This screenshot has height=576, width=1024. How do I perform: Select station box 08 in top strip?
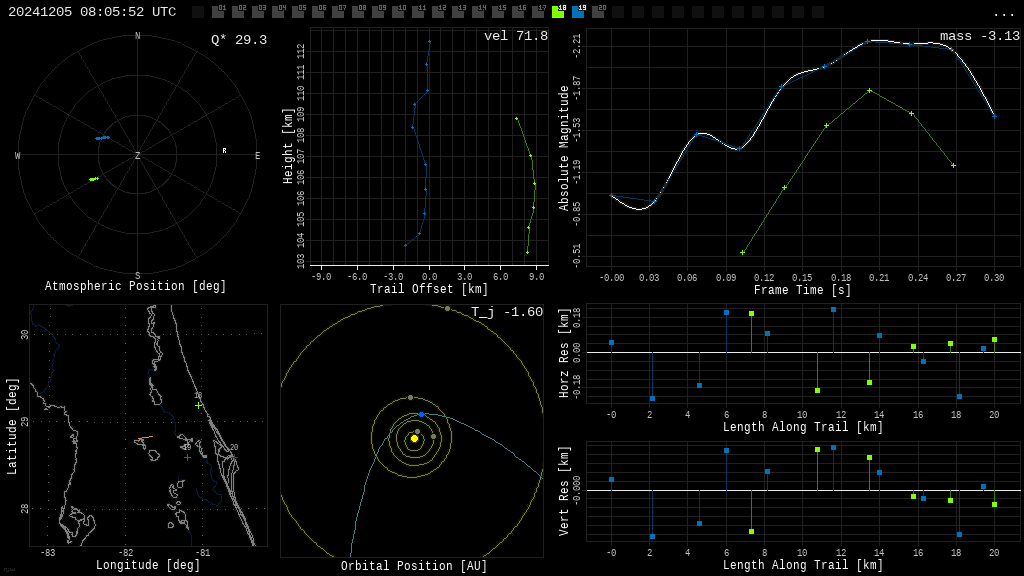point(358,12)
